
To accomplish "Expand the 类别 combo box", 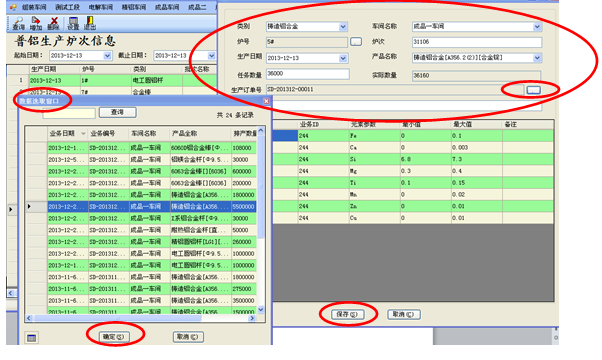I will 343,26.
